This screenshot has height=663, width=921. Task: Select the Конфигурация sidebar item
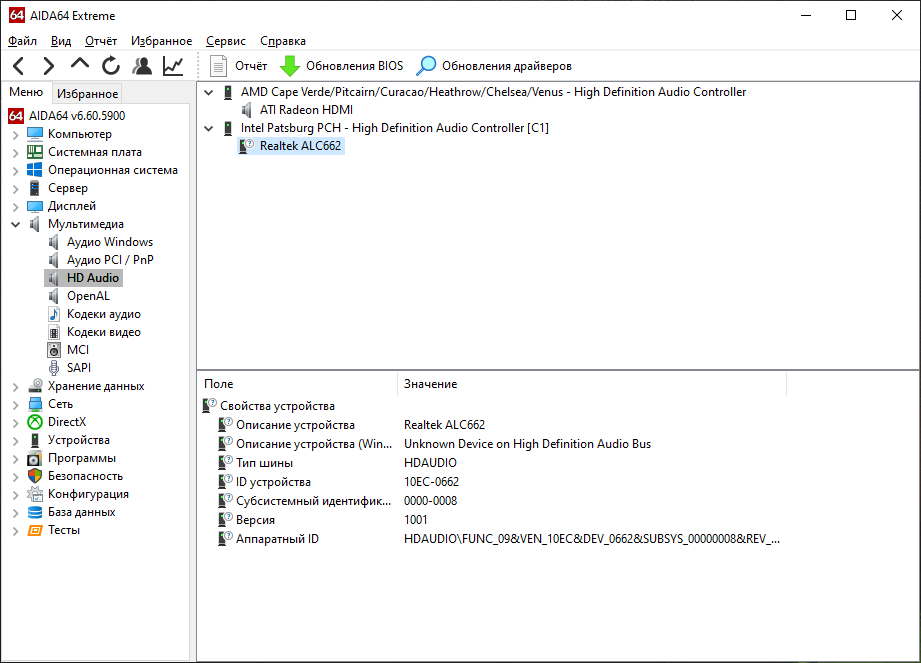(88, 494)
